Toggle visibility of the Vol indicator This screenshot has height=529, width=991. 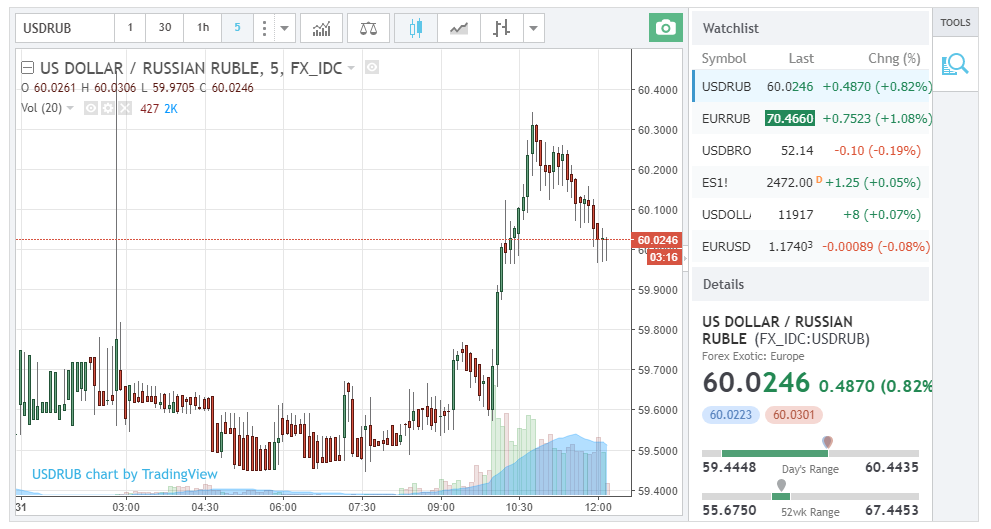[x=90, y=108]
